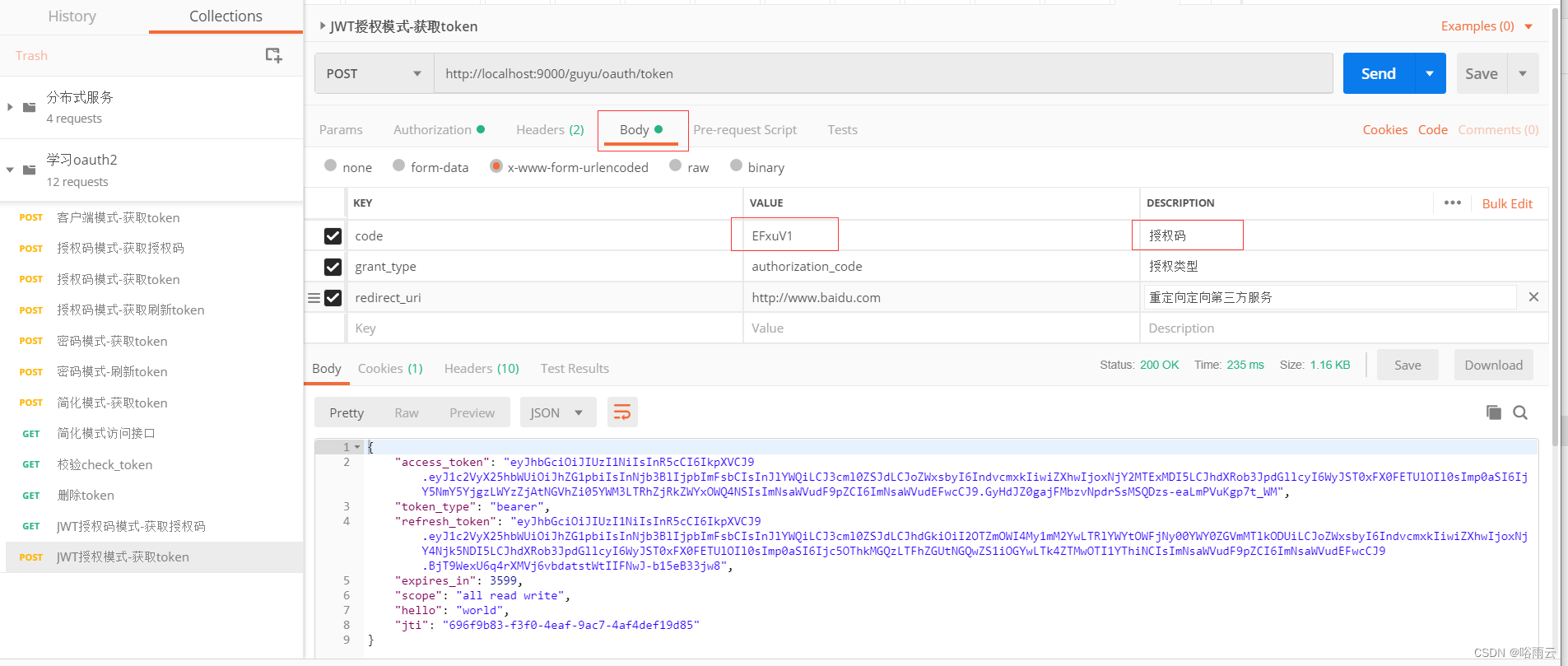Viewport: 1568px width, 666px height.
Task: Click the response Save button
Action: tap(1407, 366)
